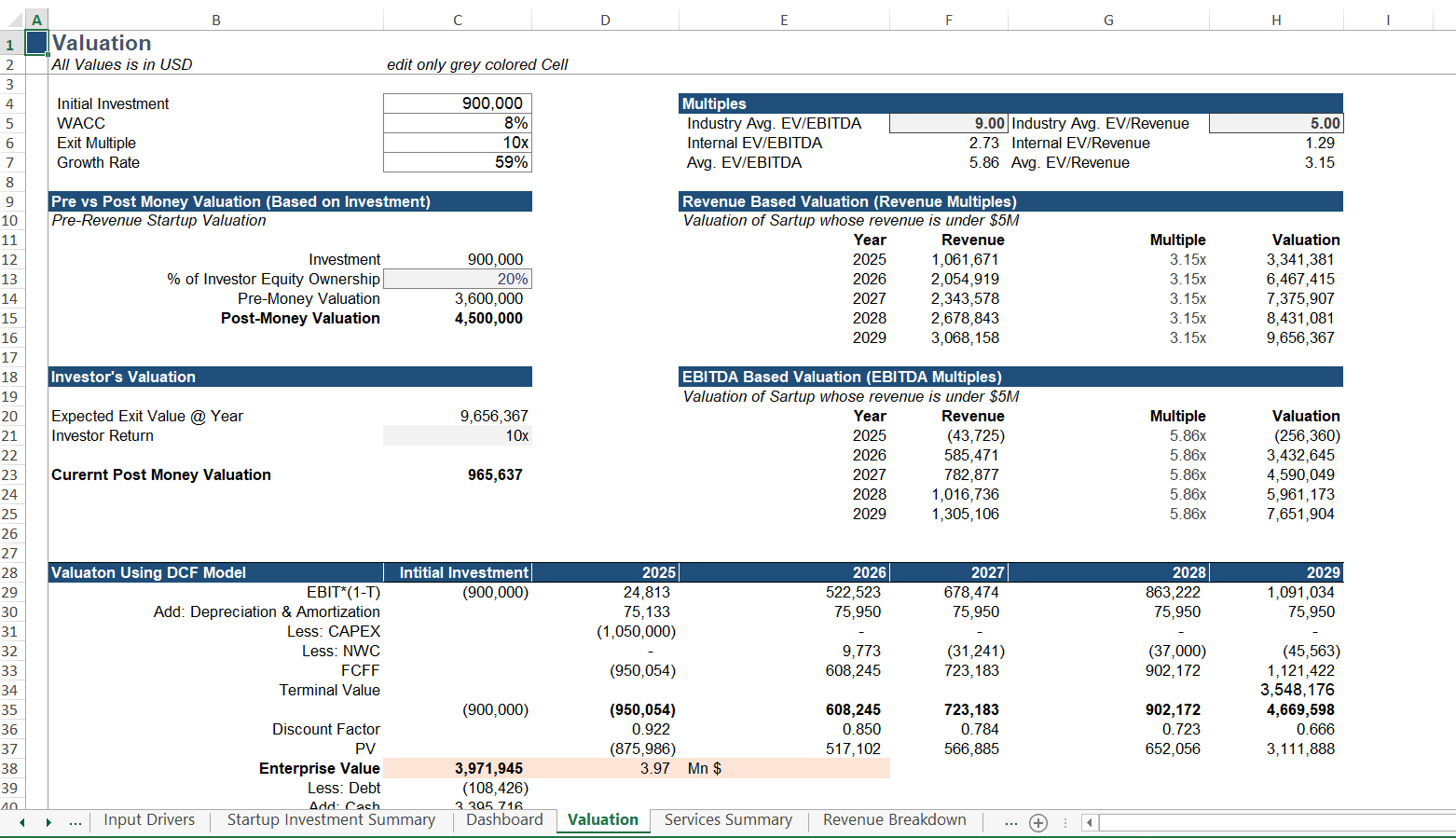Image resolution: width=1456 pixels, height=838 pixels.
Task: Edit the Growth Rate 59% cell
Action: [x=458, y=162]
